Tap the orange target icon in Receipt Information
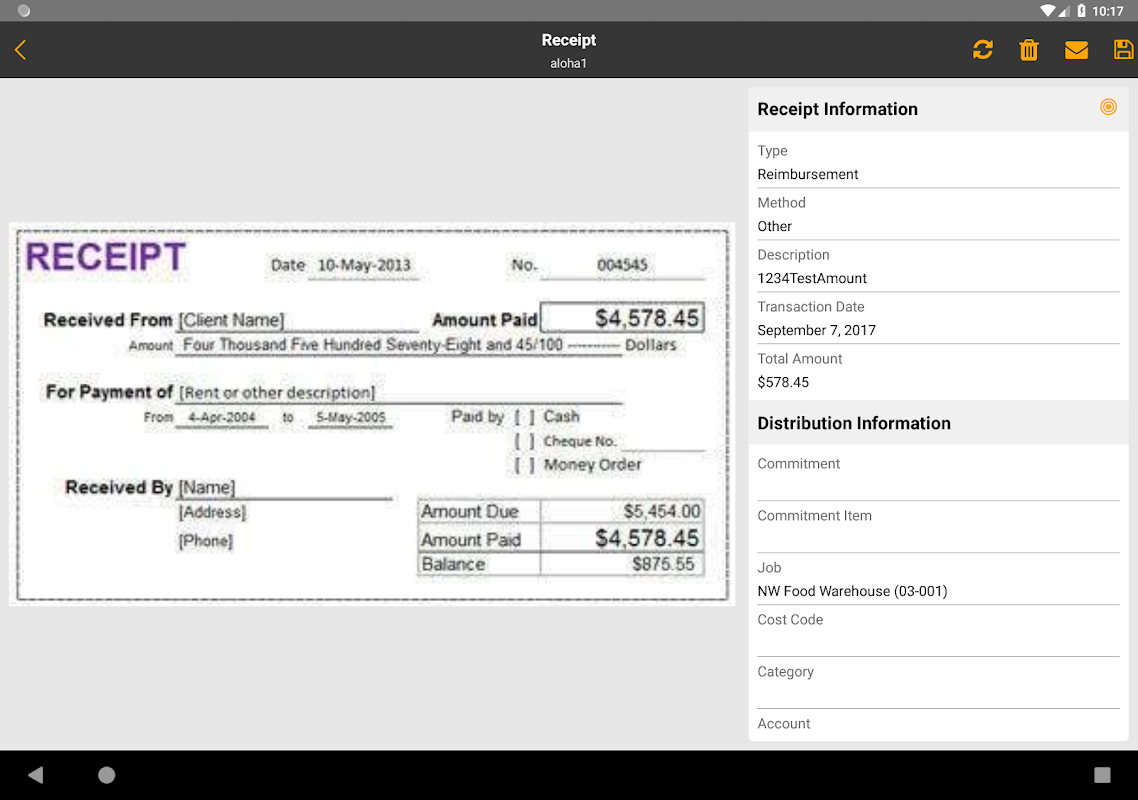 pos(1108,107)
